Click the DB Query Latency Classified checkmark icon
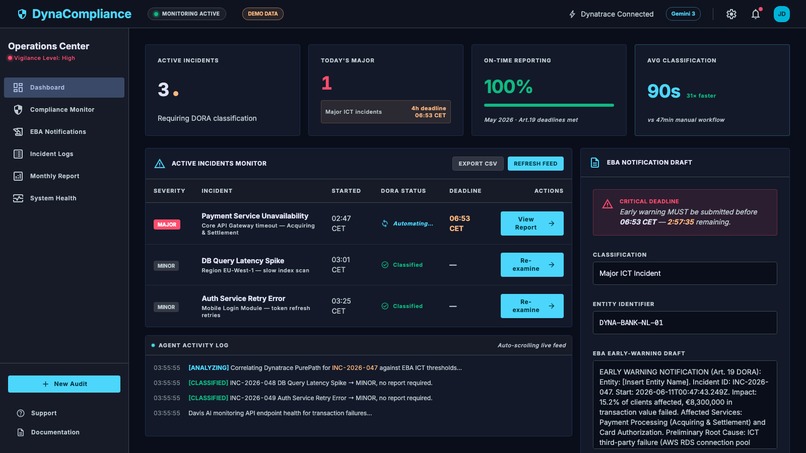Image resolution: width=806 pixels, height=453 pixels. point(384,265)
